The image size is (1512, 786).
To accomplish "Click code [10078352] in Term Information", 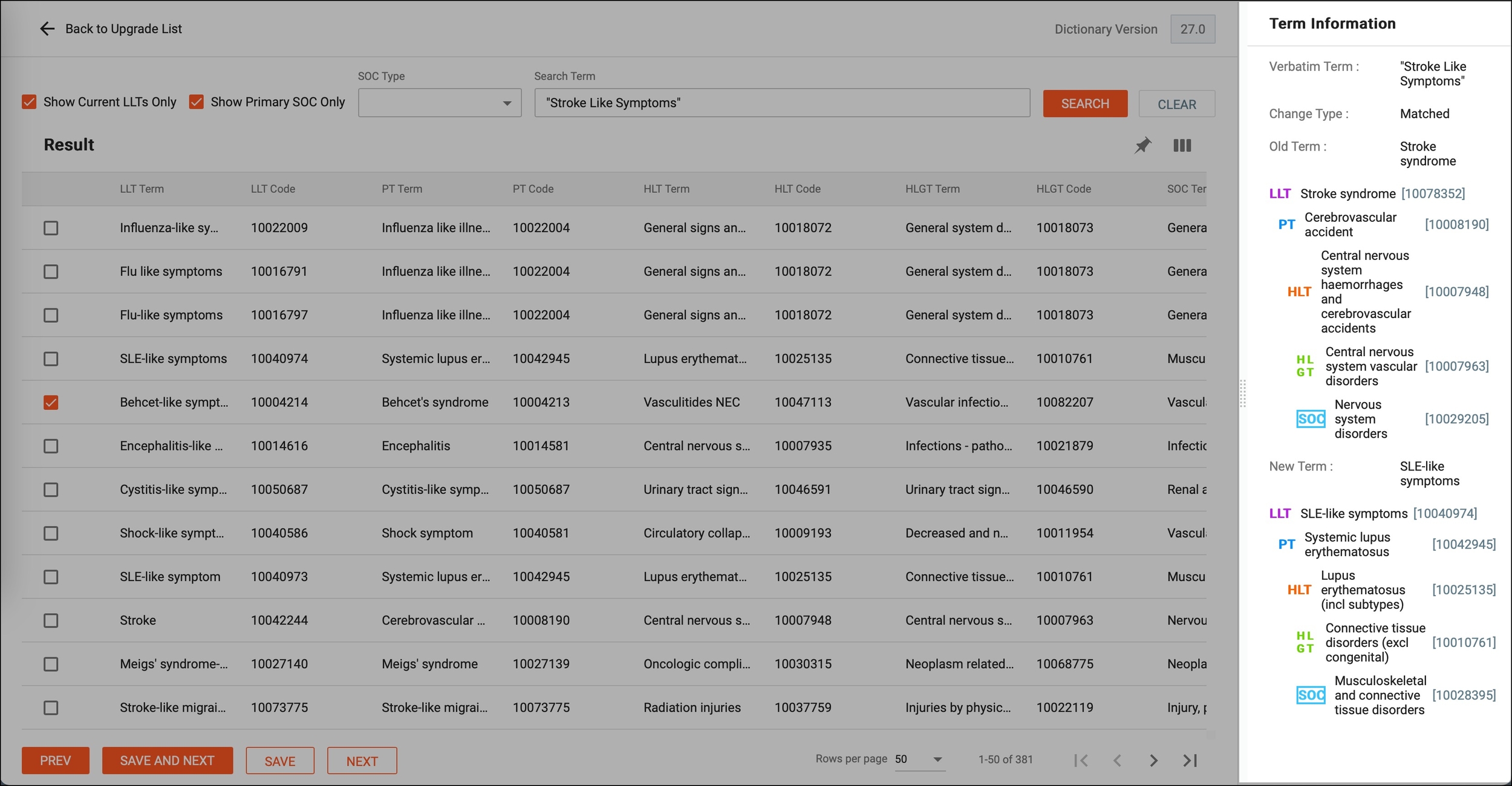I will 1433,193.
